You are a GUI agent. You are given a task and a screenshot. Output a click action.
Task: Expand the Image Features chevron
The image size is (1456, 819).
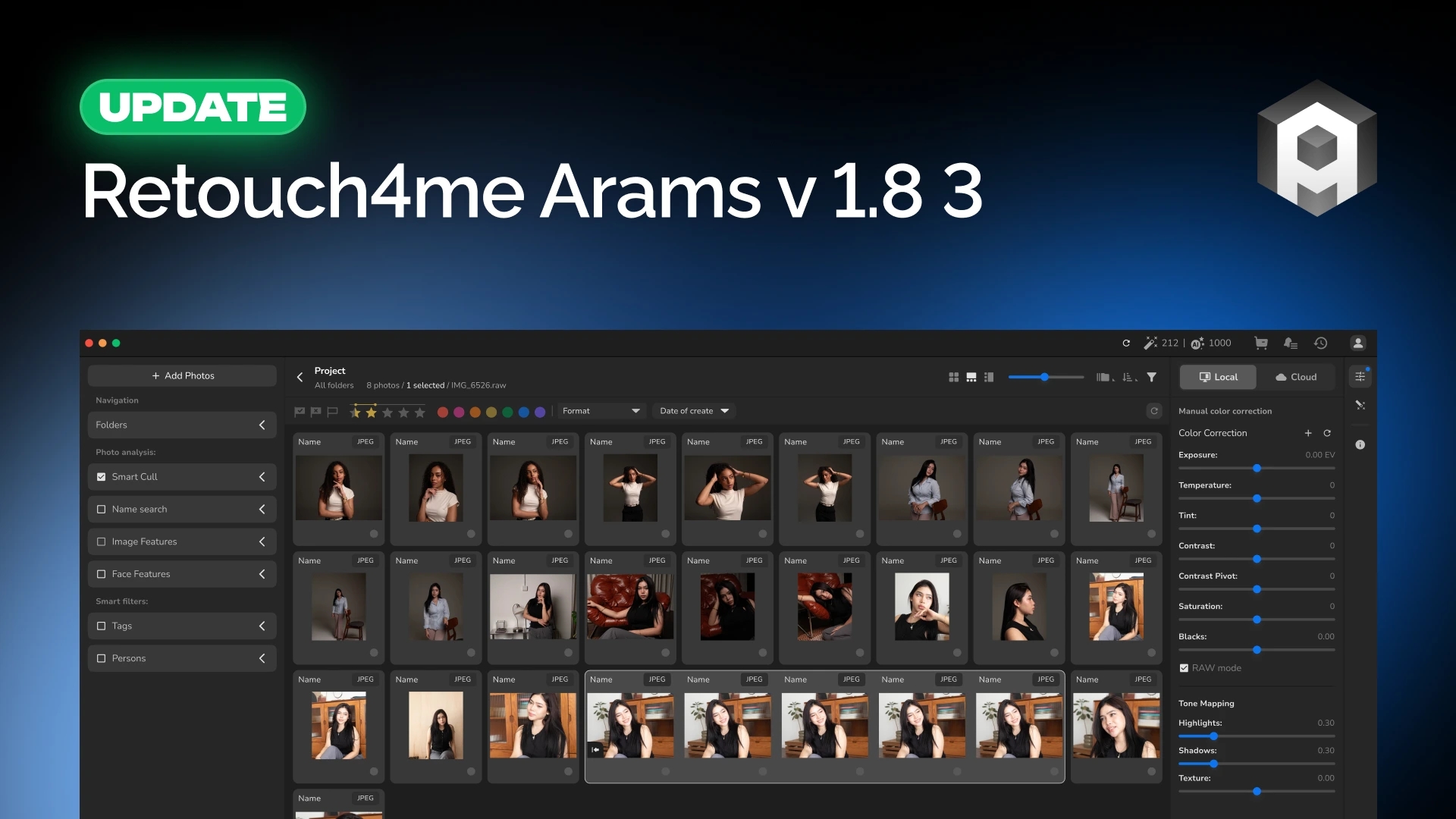(x=262, y=542)
